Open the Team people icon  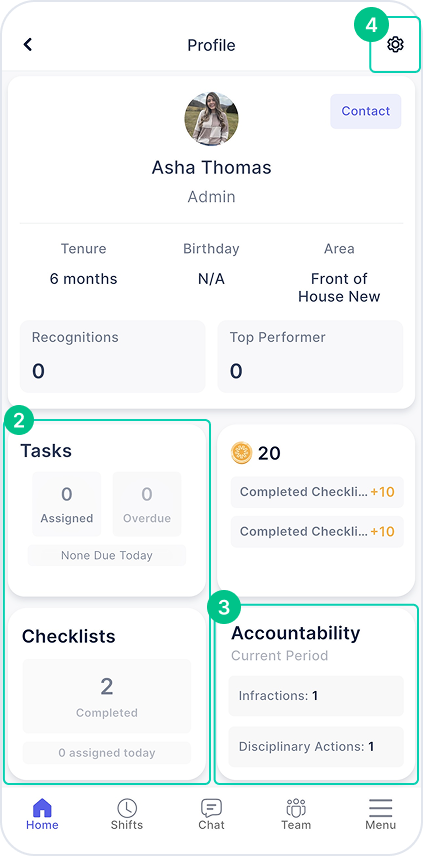(x=296, y=807)
